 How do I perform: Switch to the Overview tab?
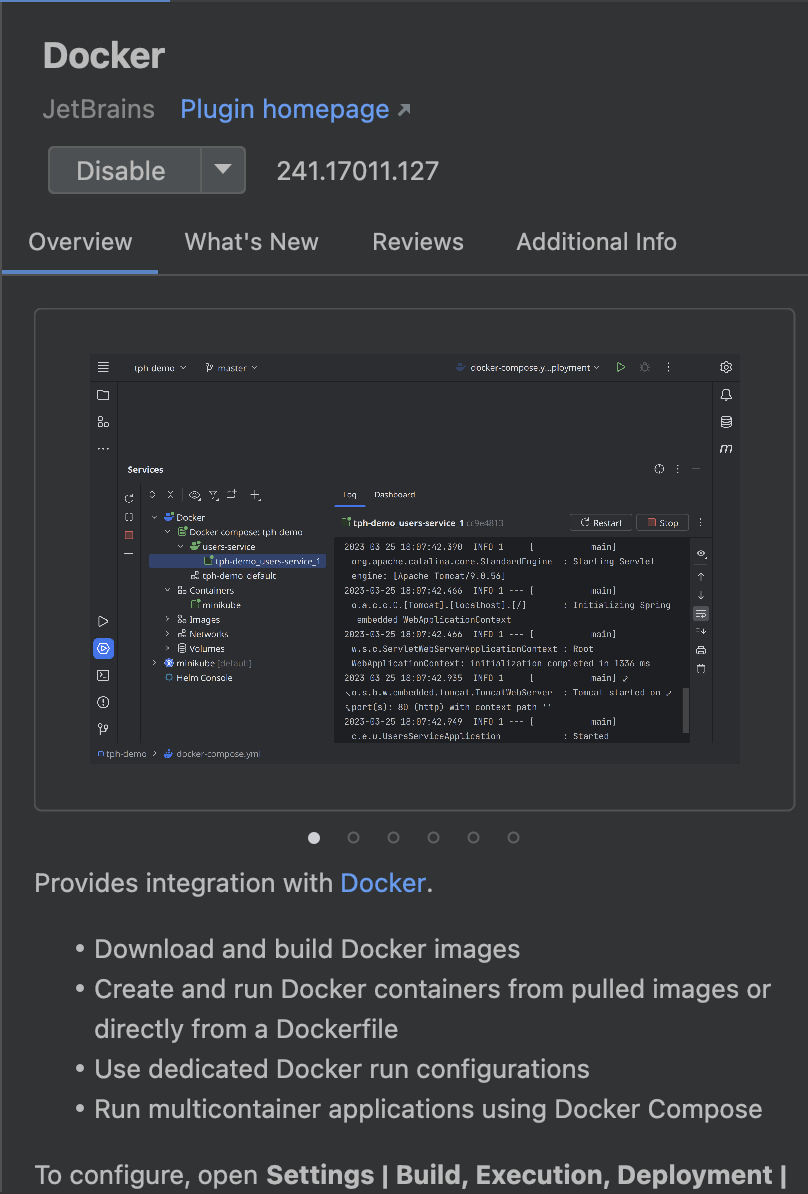click(80, 242)
